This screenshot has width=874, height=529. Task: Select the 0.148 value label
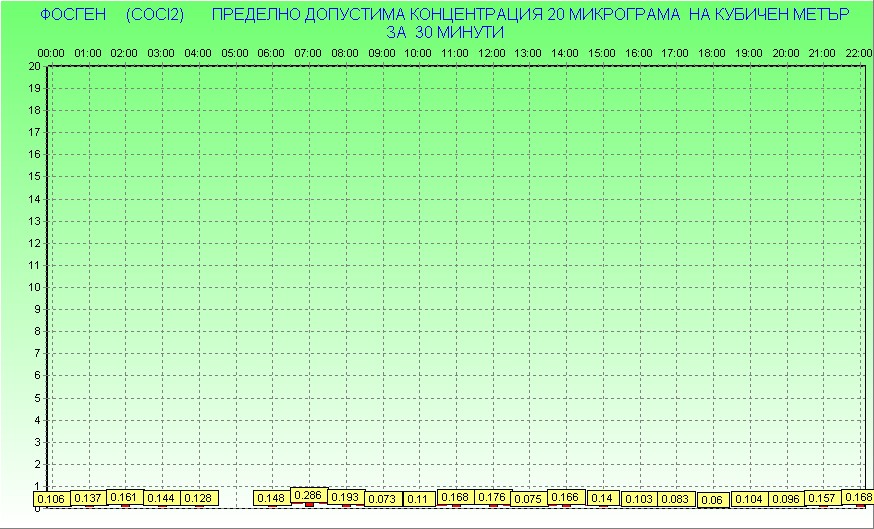[271, 498]
